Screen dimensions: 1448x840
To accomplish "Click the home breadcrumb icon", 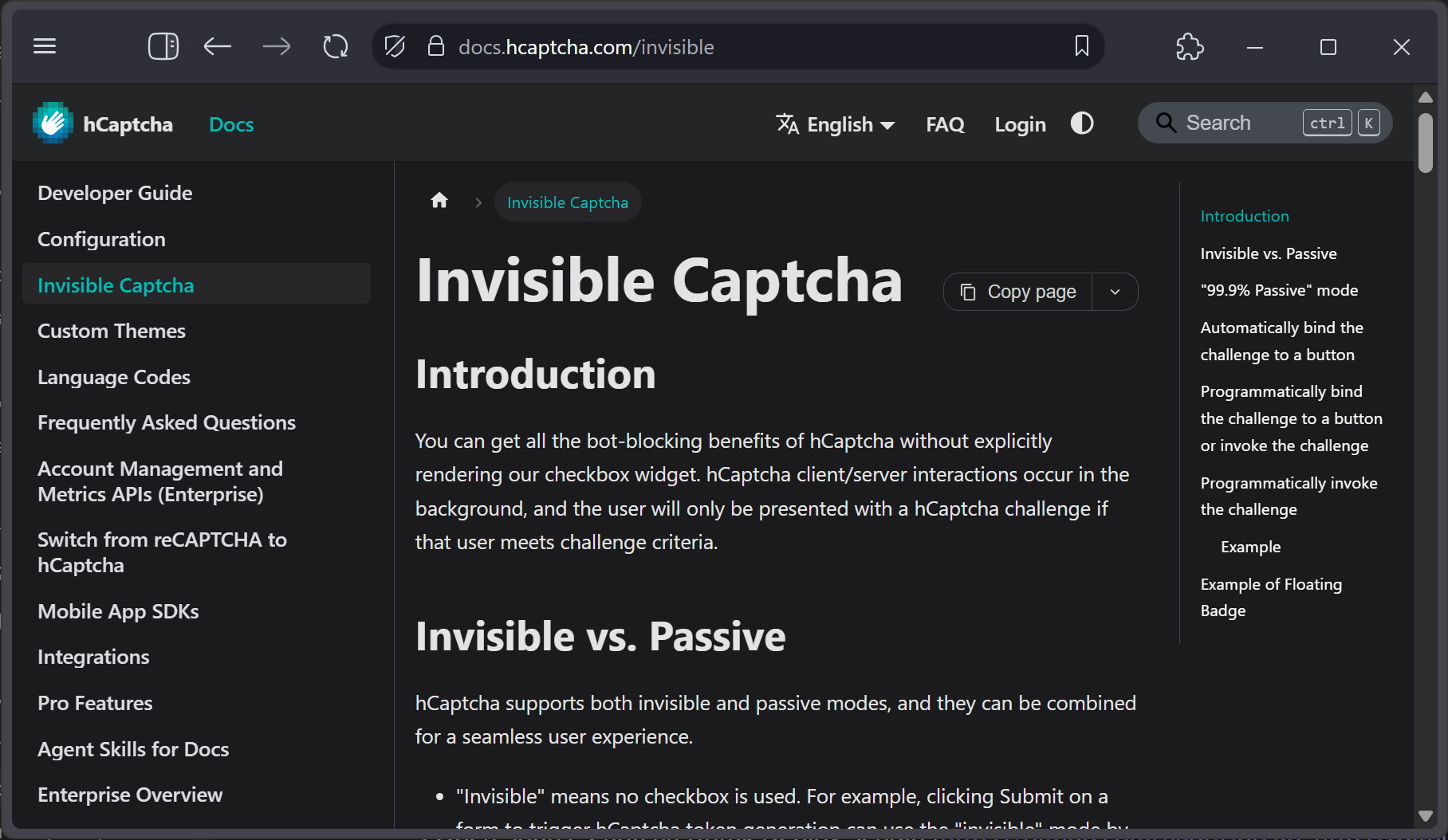I will [439, 201].
